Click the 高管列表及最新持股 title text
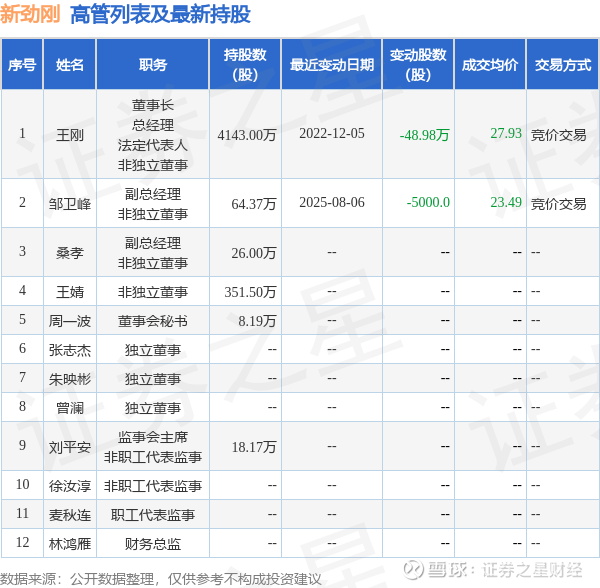 click(160, 15)
